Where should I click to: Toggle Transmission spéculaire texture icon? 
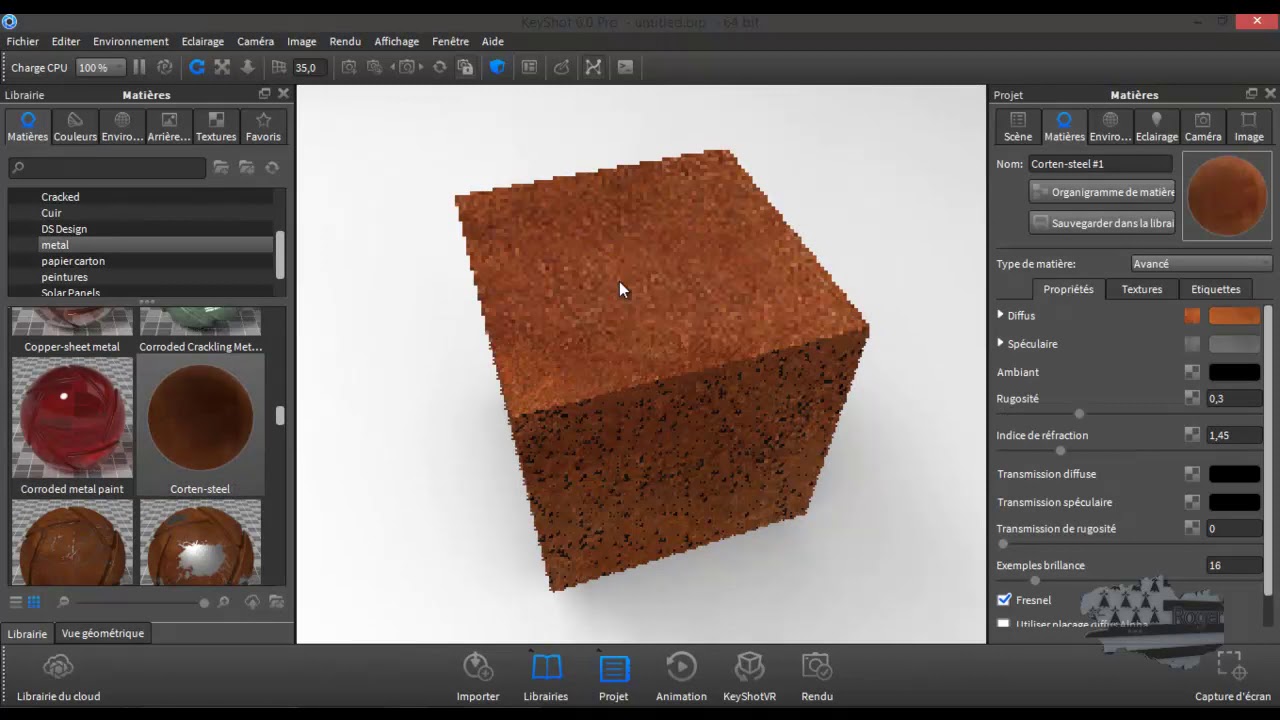(1192, 502)
